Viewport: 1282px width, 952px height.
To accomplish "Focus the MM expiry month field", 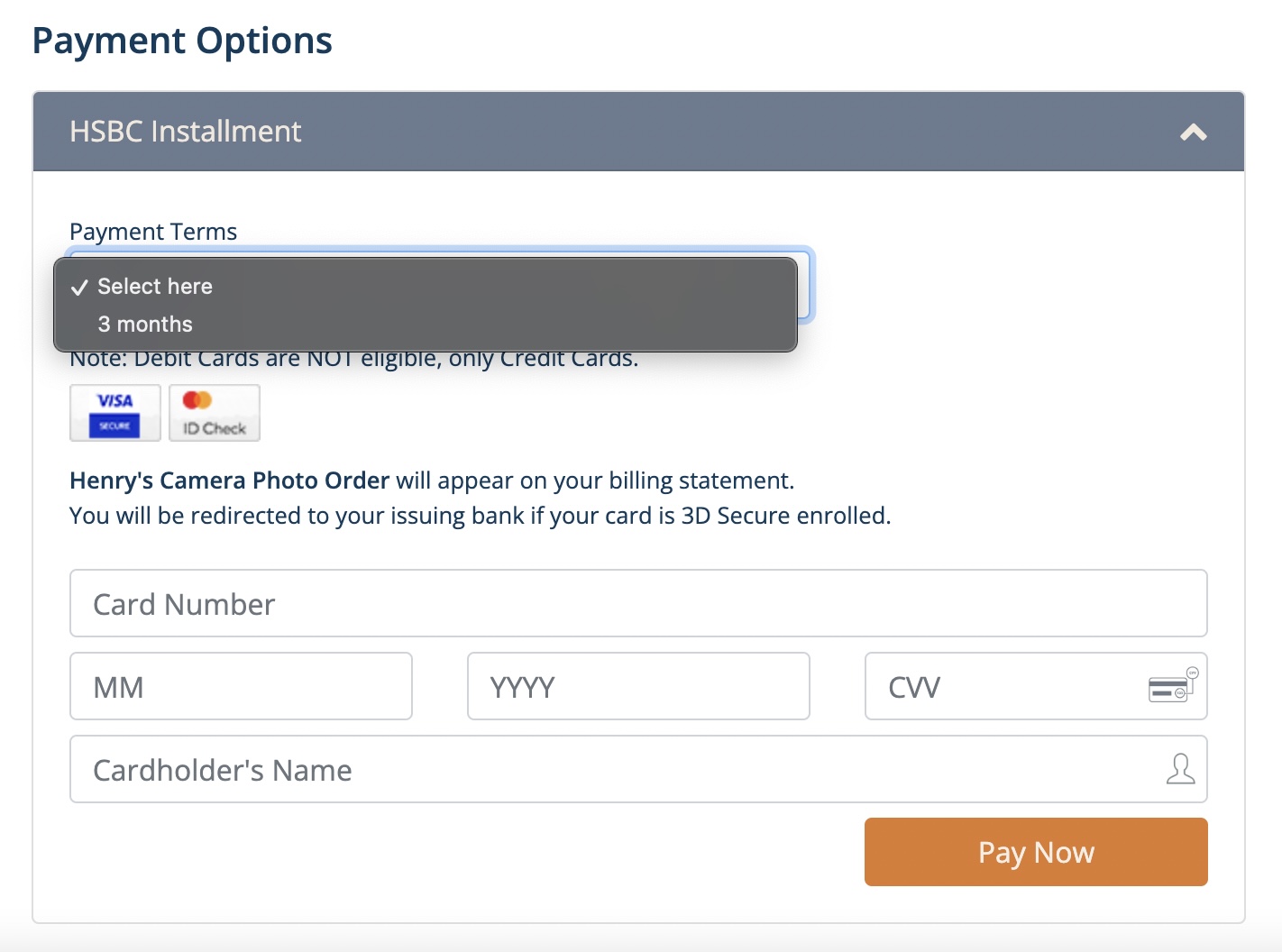I will [241, 686].
